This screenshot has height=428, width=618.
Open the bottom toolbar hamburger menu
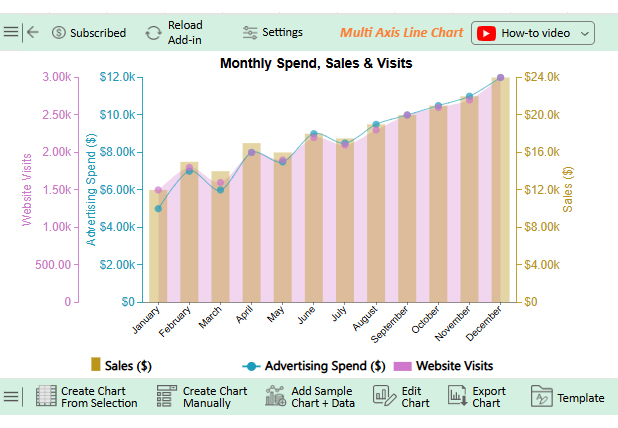[11, 396]
